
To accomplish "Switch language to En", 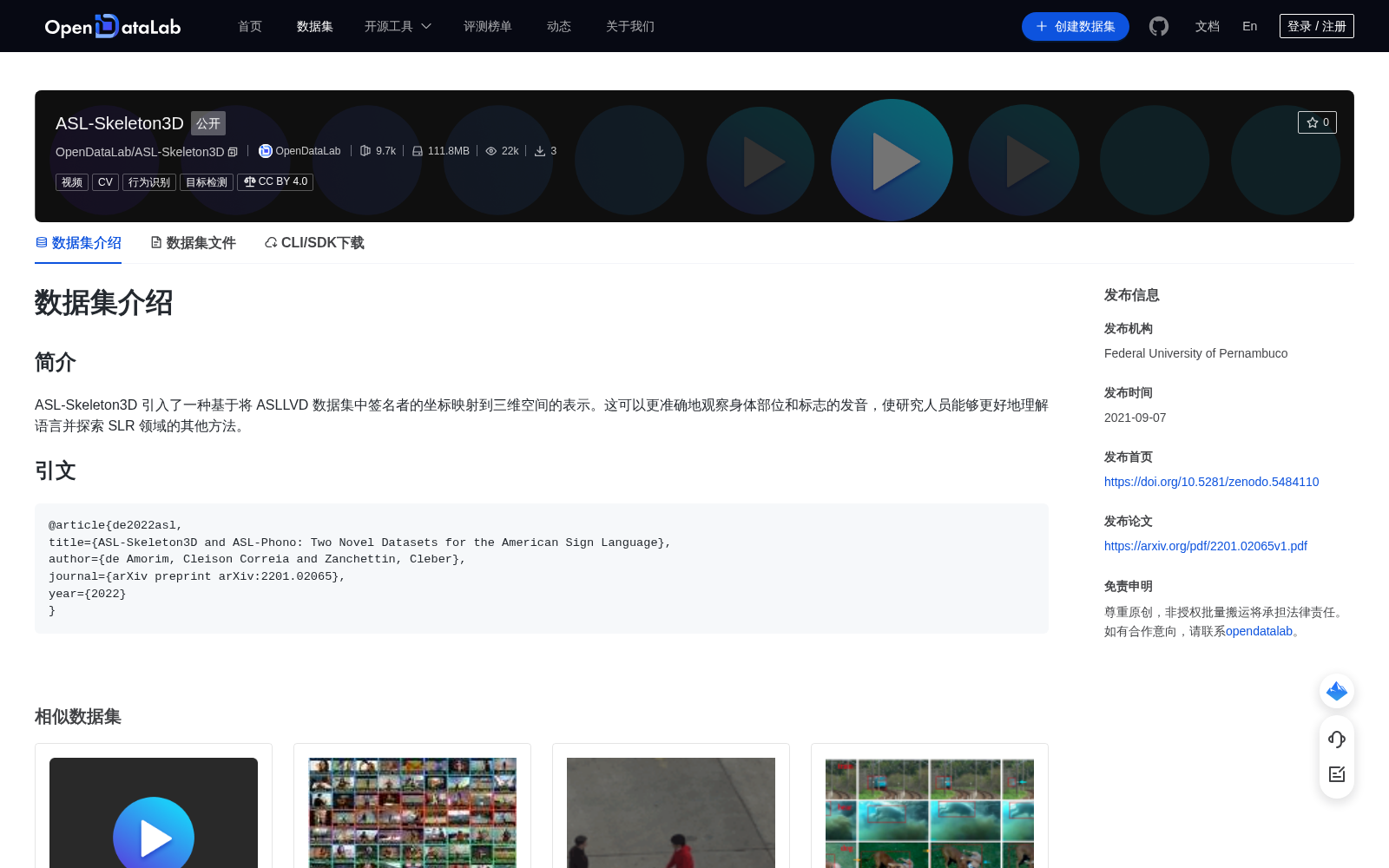I will coord(1249,26).
